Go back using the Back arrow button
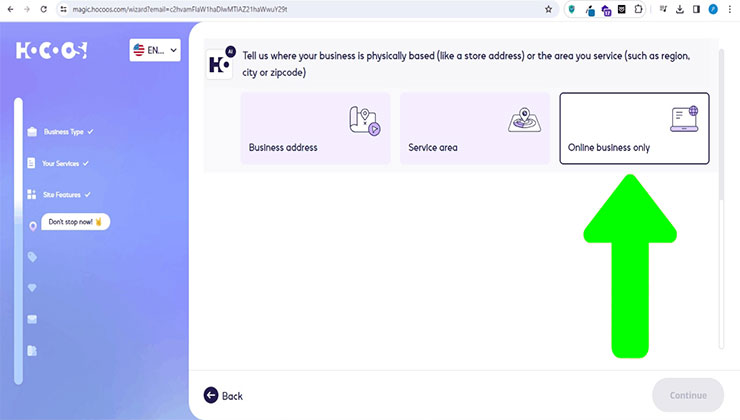The width and height of the screenshot is (740, 420). tap(223, 395)
